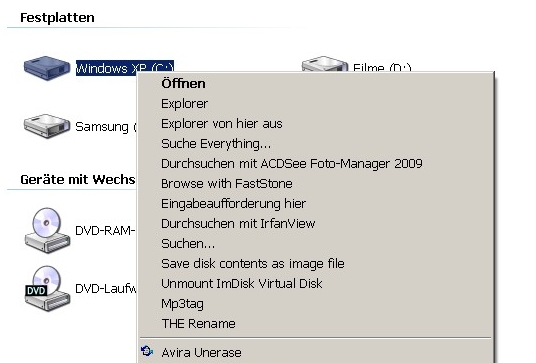Select the Samsung hard drive icon
The width and height of the screenshot is (536, 363).
pyautogui.click(x=47, y=126)
